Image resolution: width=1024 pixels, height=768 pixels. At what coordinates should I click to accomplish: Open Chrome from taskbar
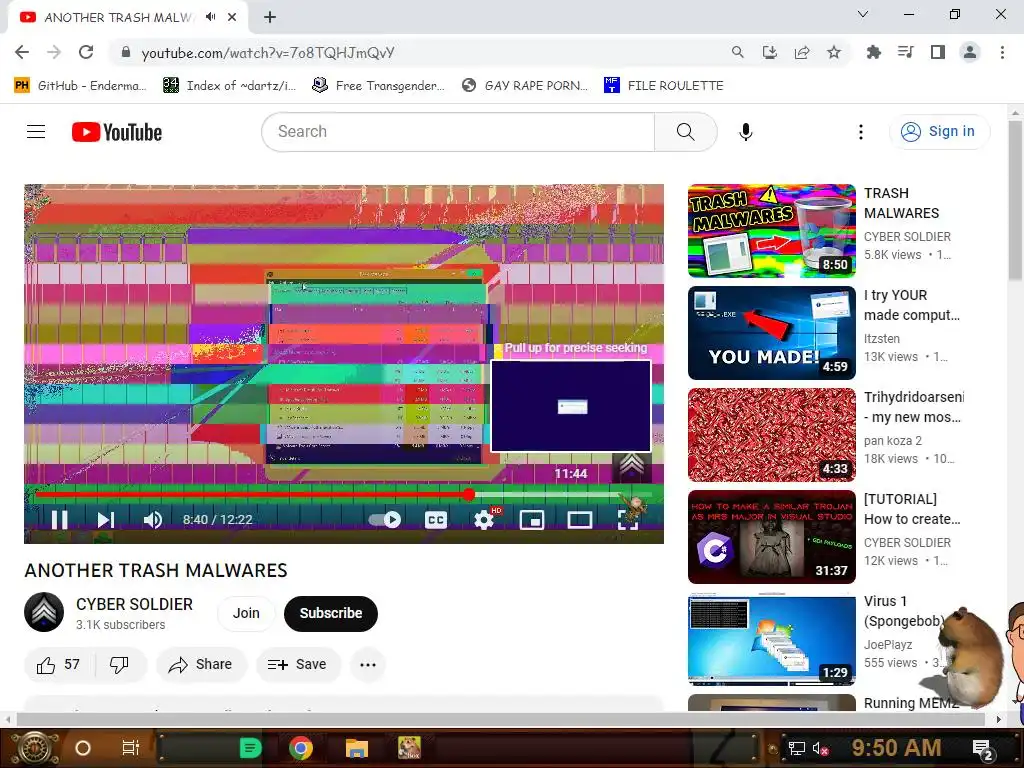click(300, 748)
